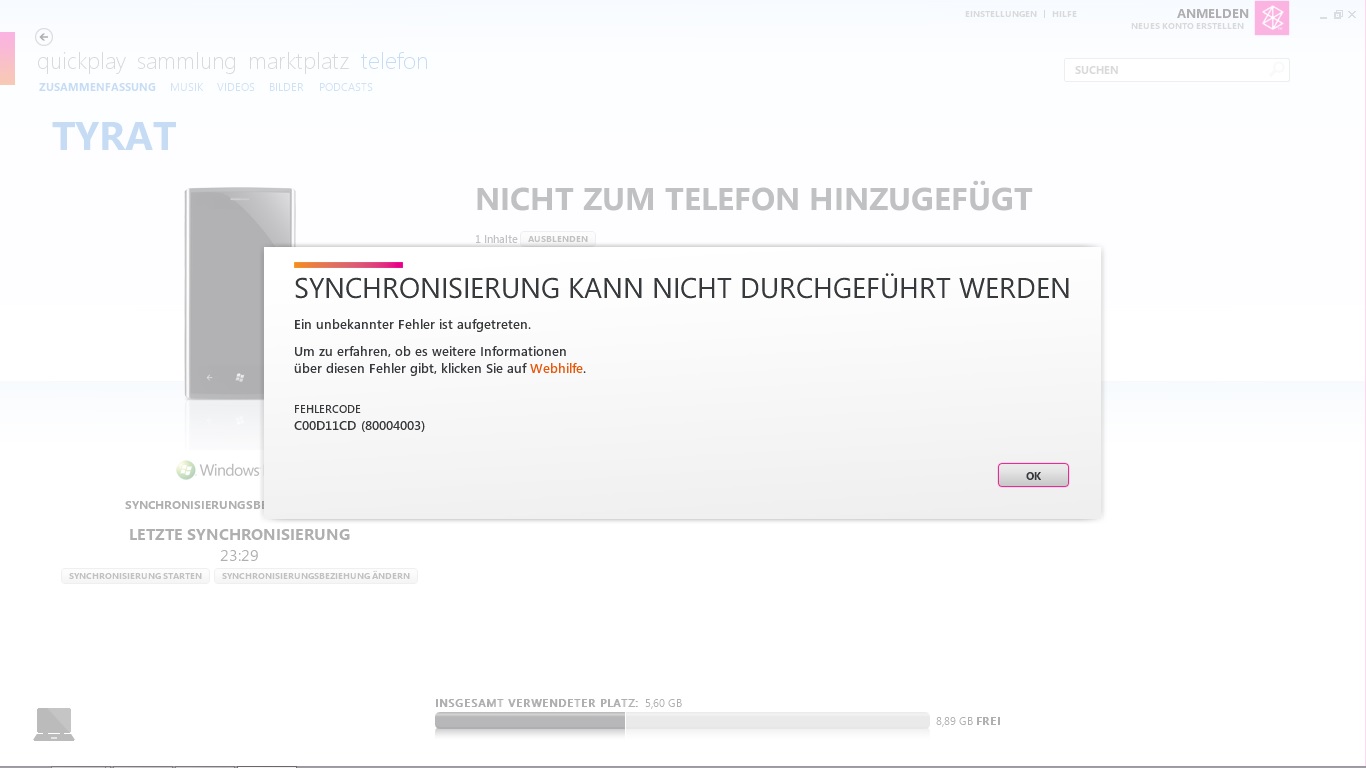Click Anmelden to sign in
This screenshot has width=1366, height=768.
tap(1212, 13)
